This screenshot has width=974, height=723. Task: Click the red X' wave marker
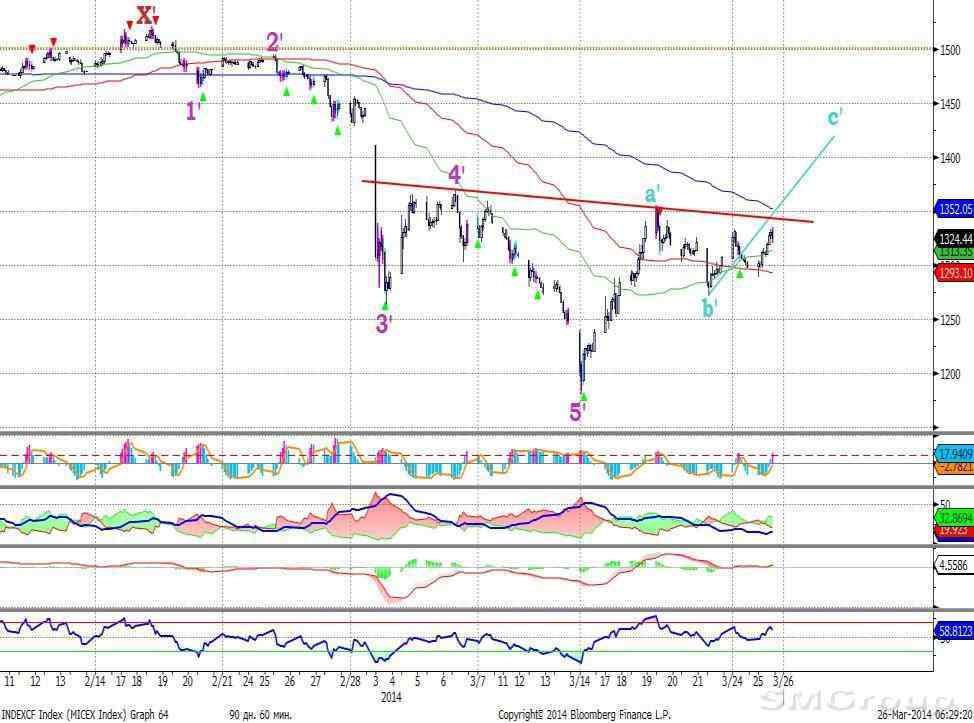(x=146, y=15)
